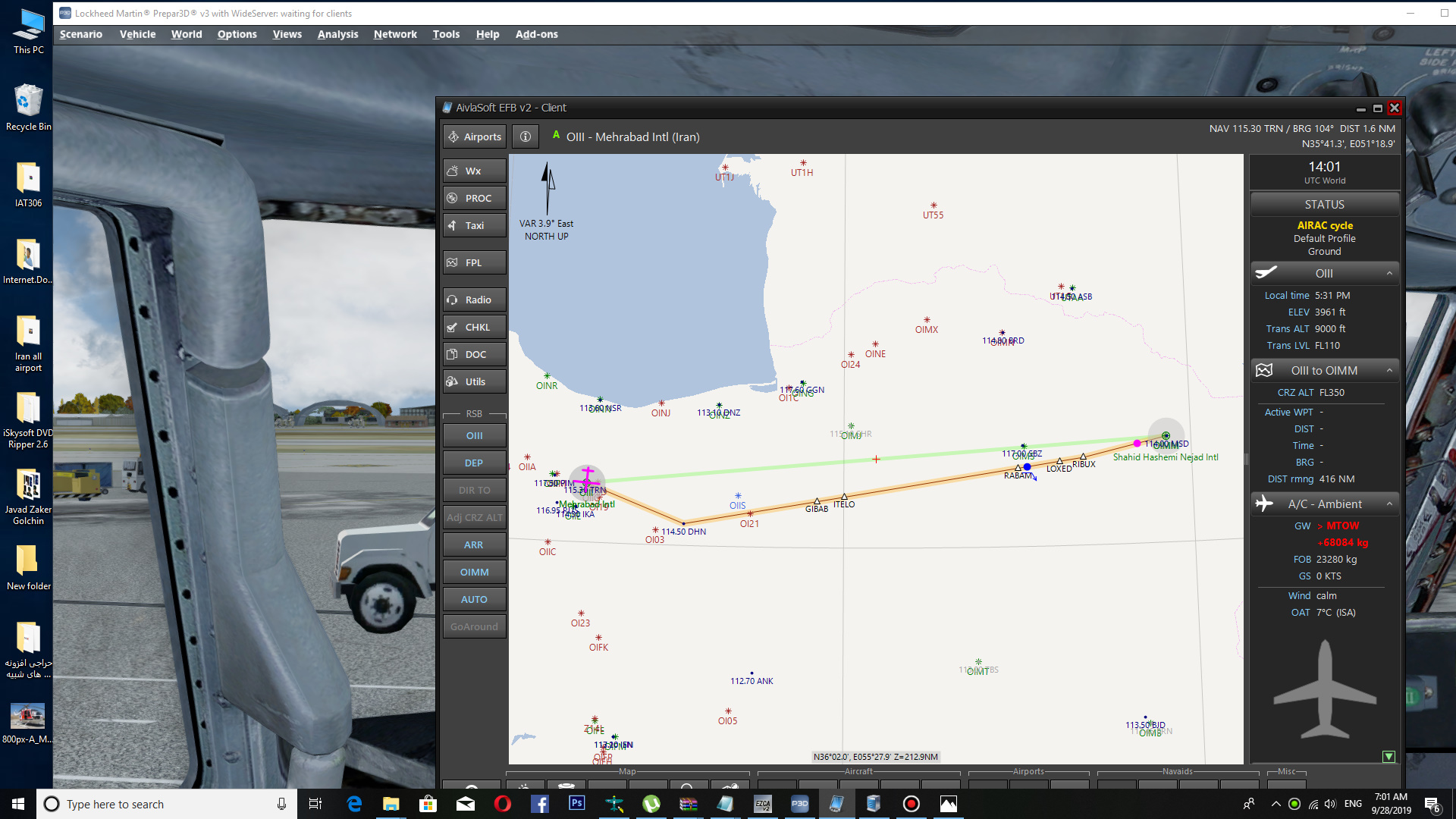Click the DIR TO button
Screen dimensions: 1456x819
475,490
